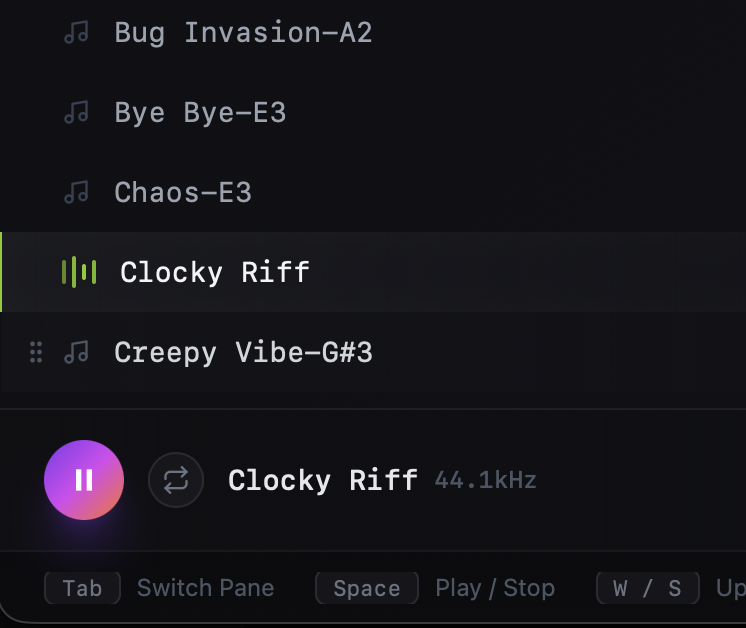Viewport: 746px width, 628px height.
Task: Click the Play / Stop label
Action: pos(495,588)
